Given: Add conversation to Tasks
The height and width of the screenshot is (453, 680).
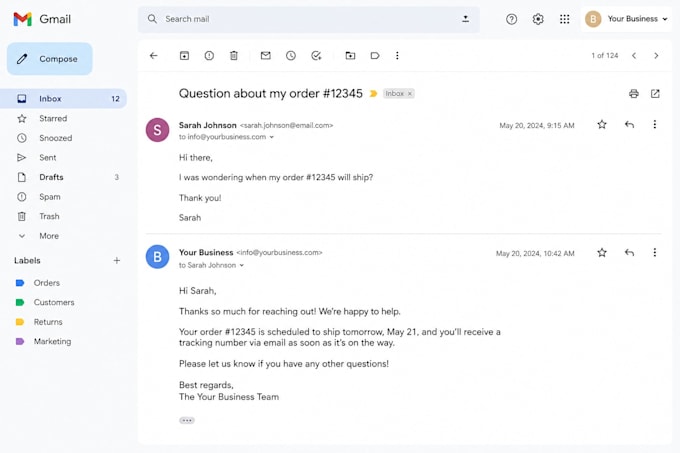Looking at the screenshot, I should pyautogui.click(x=316, y=55).
